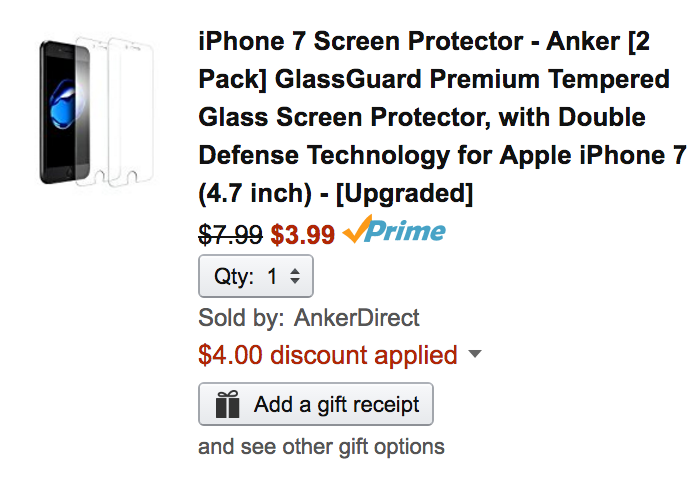
Task: Click the glass protector sheet in image
Action: point(120,110)
